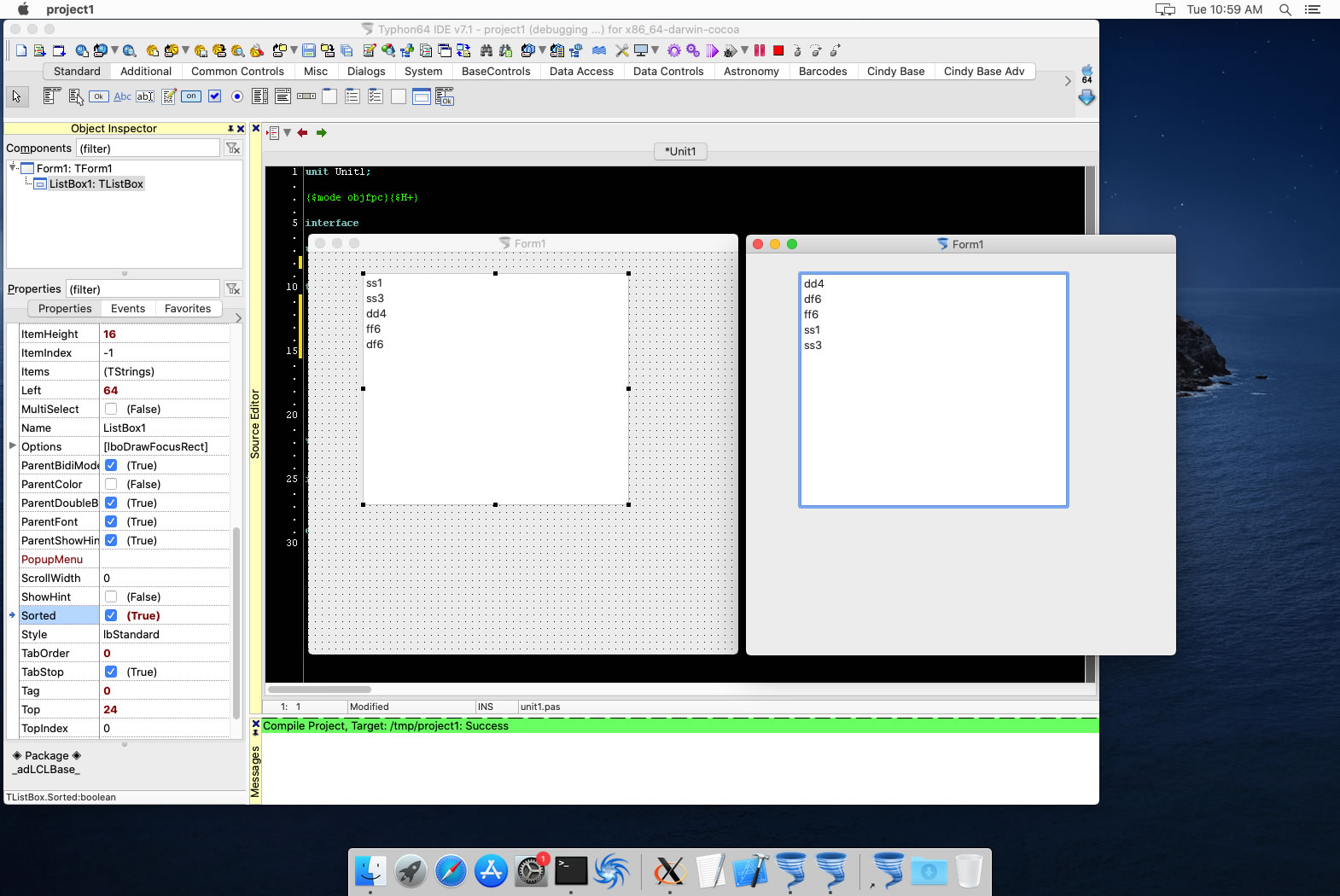Toggle the TabStop checkbox
Viewport: 1340px width, 896px height.
(111, 672)
